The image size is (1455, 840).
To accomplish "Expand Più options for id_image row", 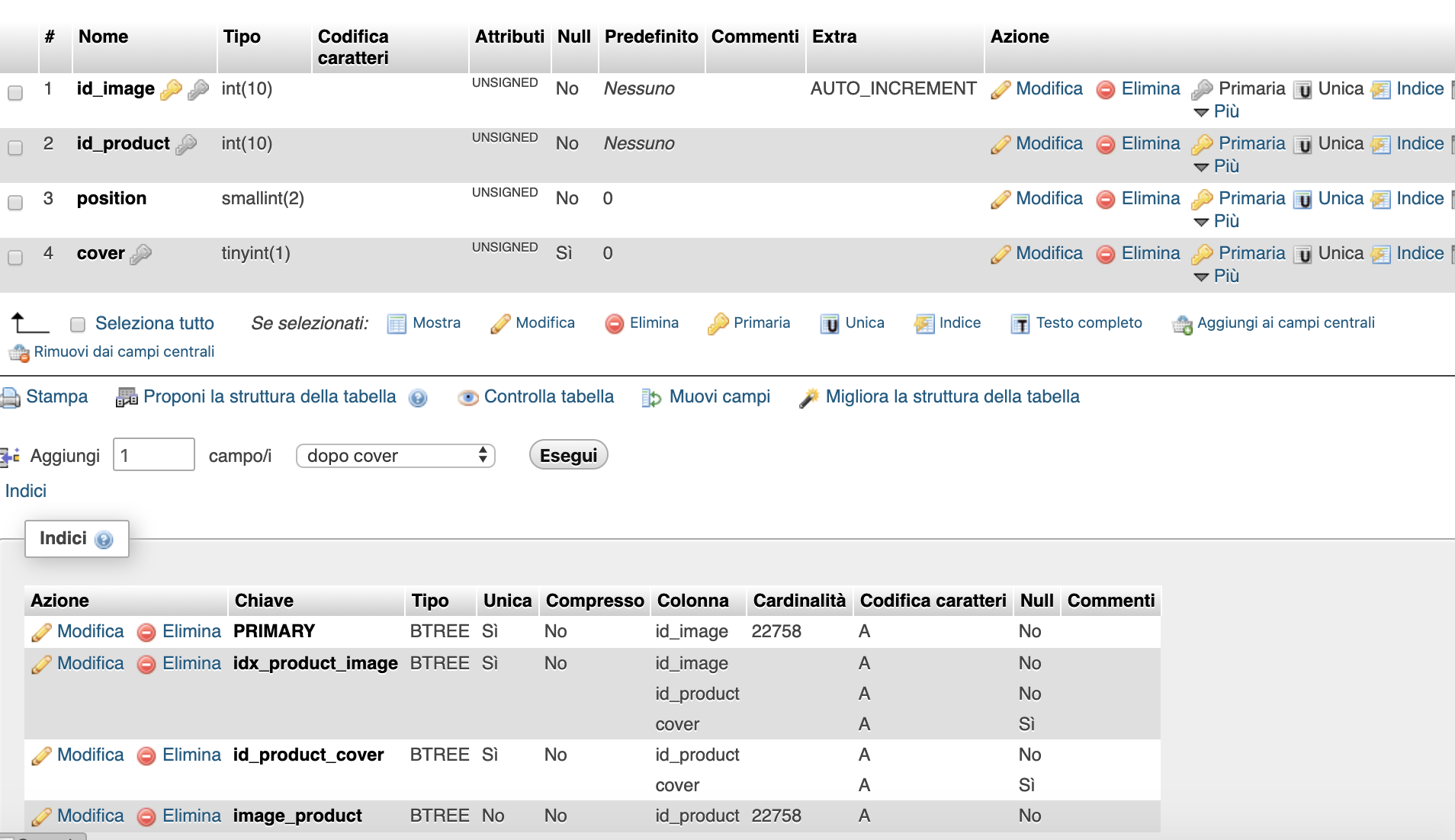I will click(1217, 111).
